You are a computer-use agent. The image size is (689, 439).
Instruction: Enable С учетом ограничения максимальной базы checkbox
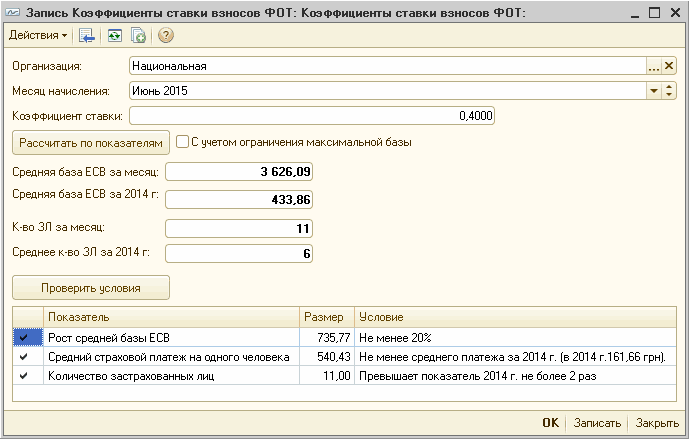[182, 142]
